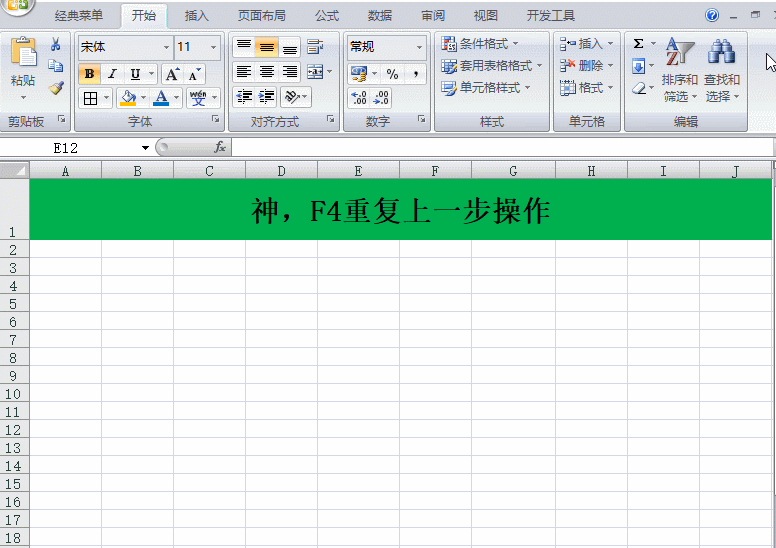
Task: Select column D header
Action: pos(281,171)
